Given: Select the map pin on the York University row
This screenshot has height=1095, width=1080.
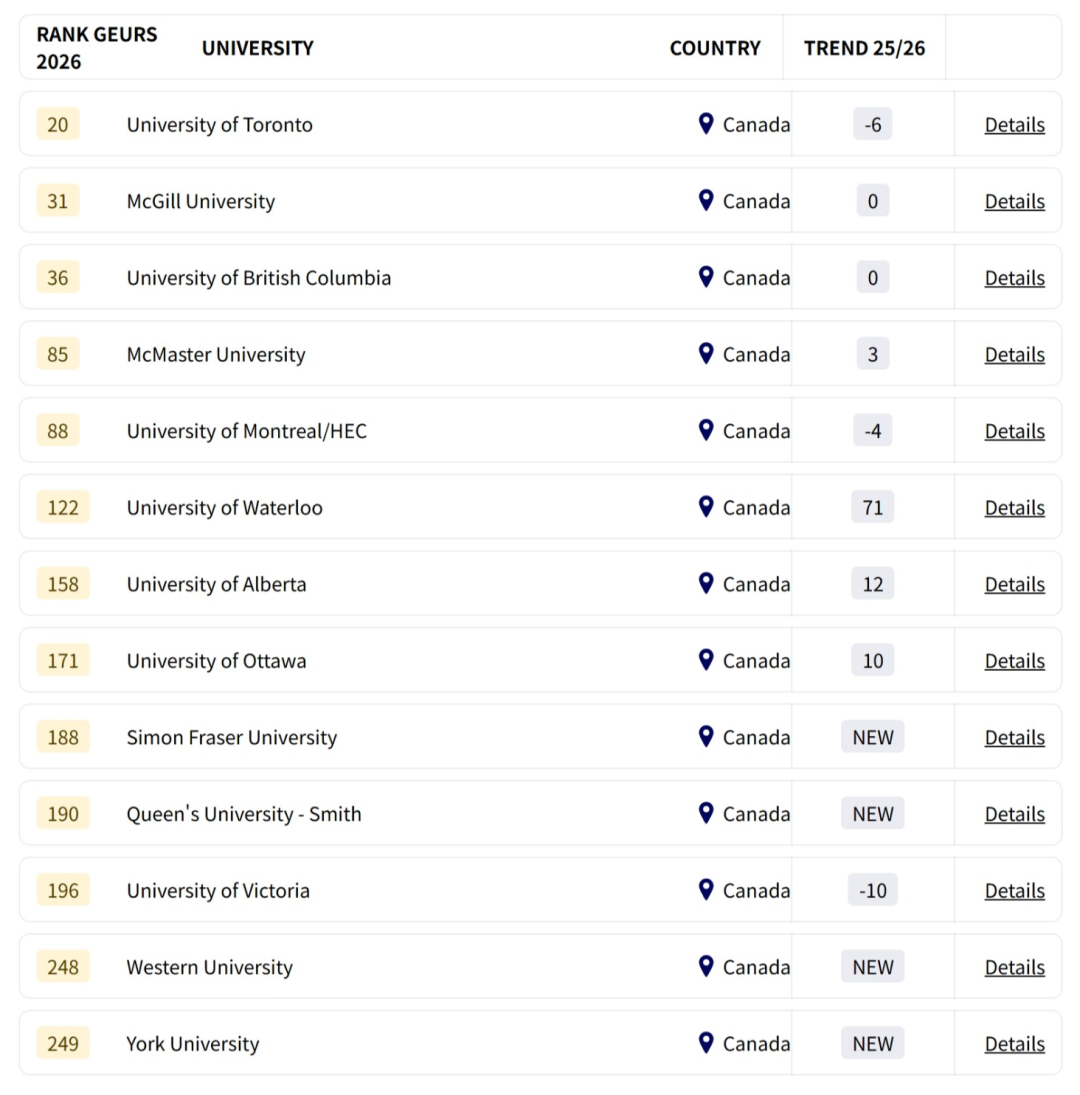Looking at the screenshot, I should (x=705, y=1043).
